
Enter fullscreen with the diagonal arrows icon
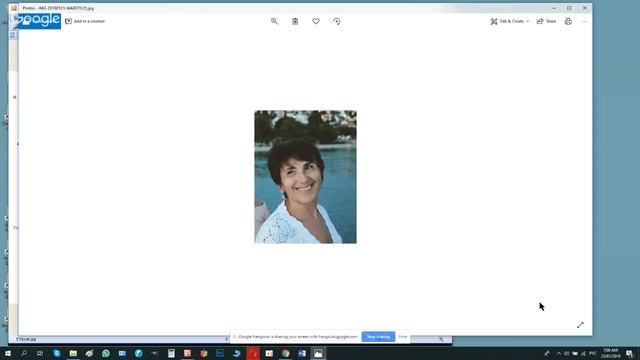[580, 325]
